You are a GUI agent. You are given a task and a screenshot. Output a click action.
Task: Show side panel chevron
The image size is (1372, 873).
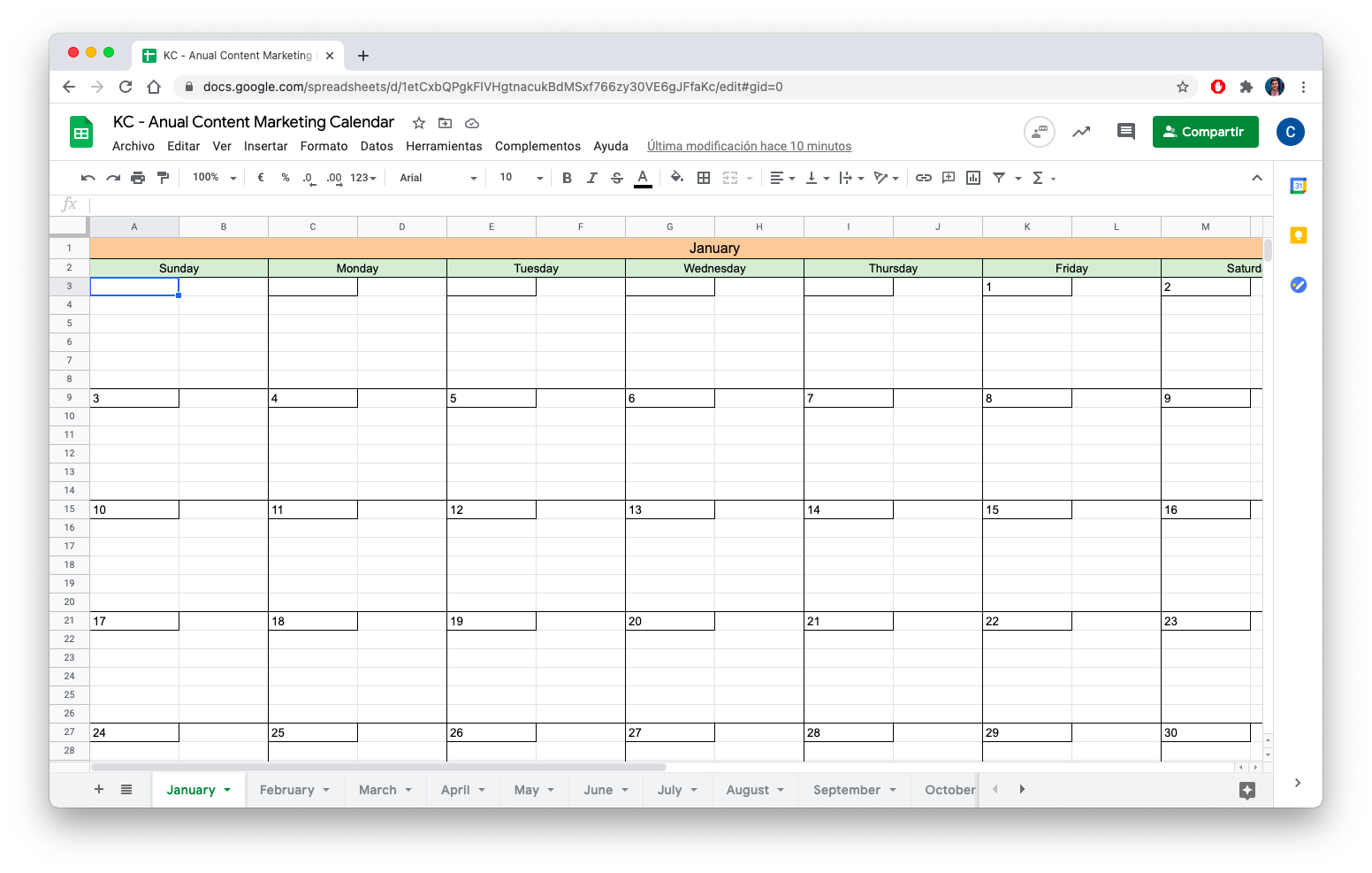[1297, 783]
